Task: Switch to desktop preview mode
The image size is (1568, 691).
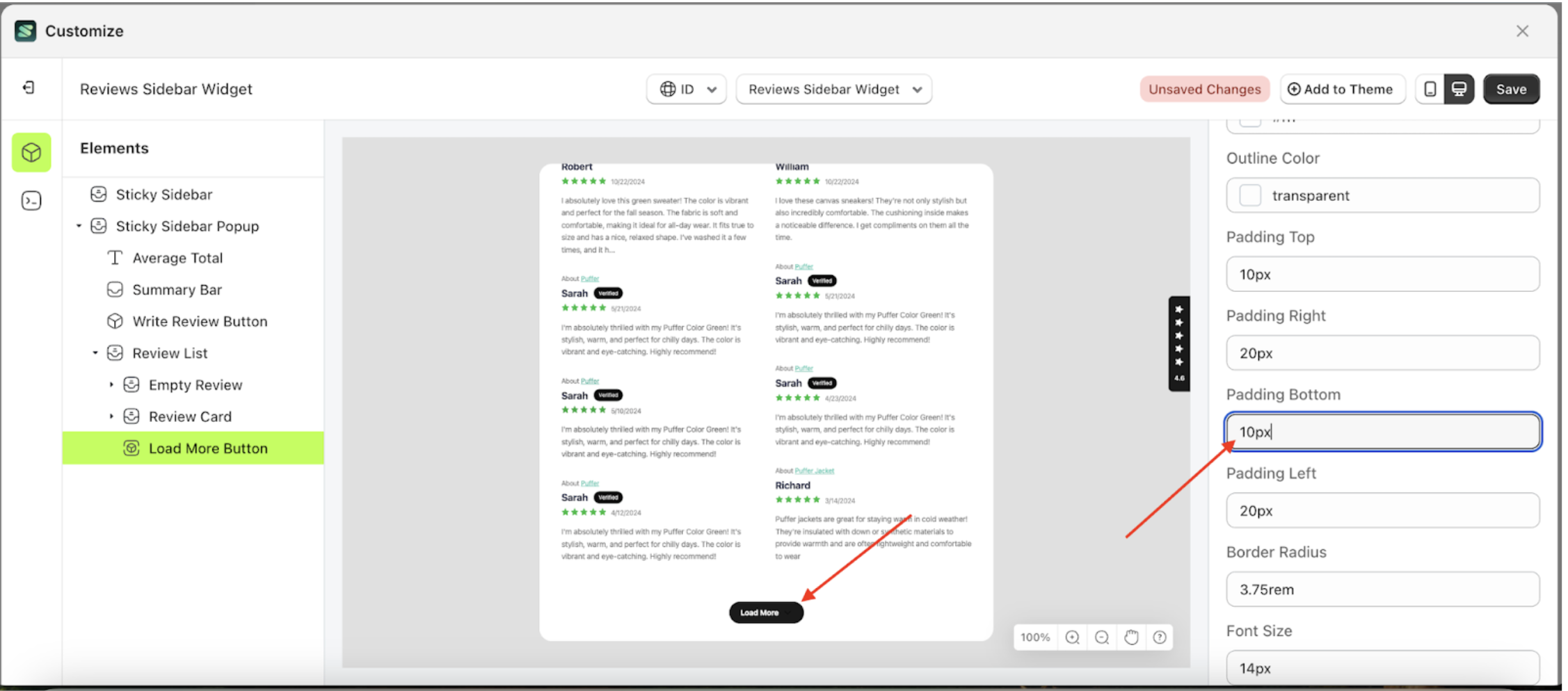Action: (x=1458, y=89)
